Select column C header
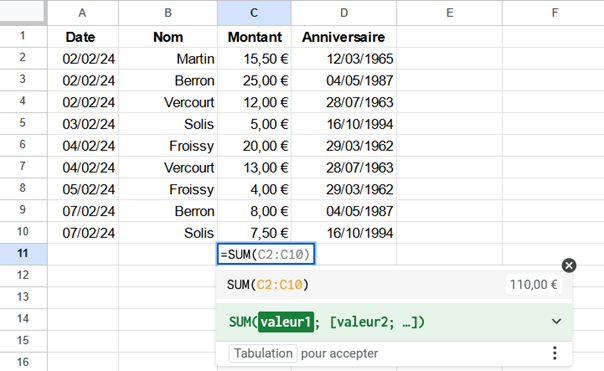This screenshot has width=604, height=371. coord(254,13)
